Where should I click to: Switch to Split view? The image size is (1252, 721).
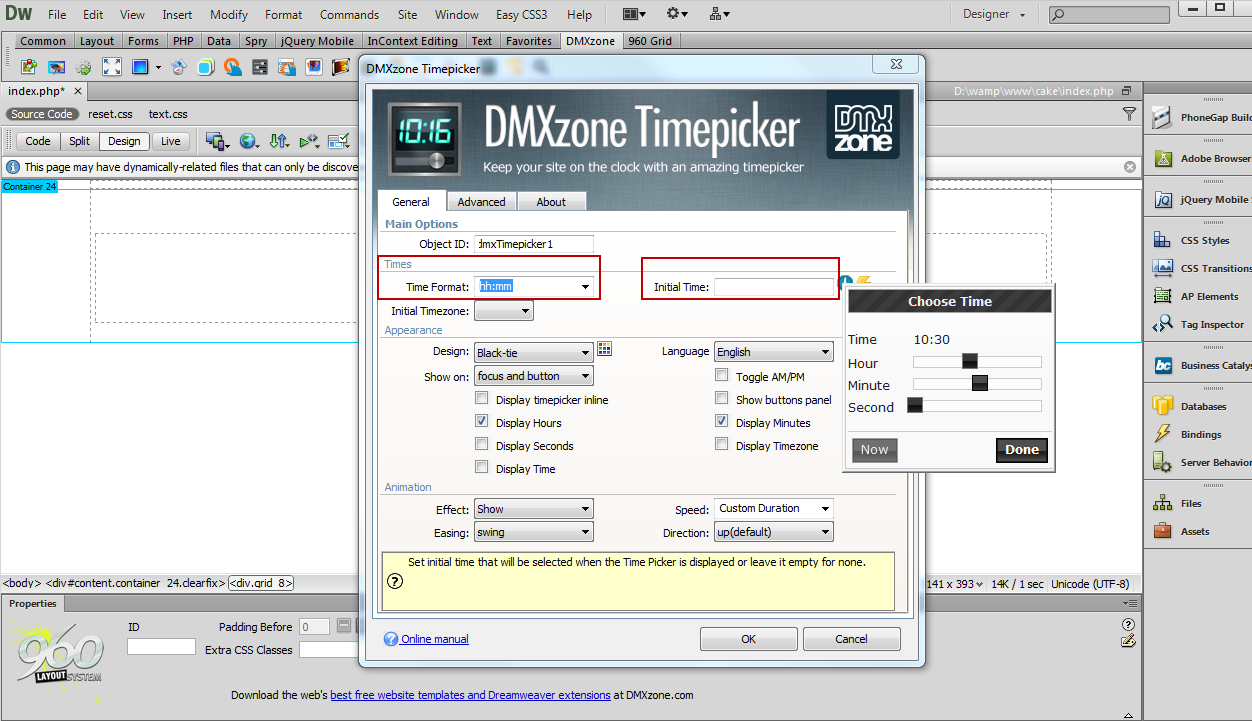[79, 141]
